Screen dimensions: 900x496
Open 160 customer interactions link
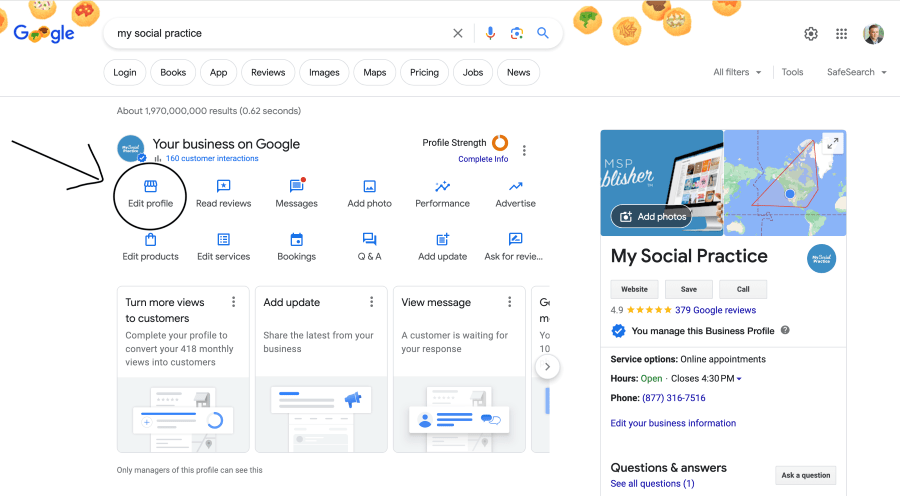212,158
